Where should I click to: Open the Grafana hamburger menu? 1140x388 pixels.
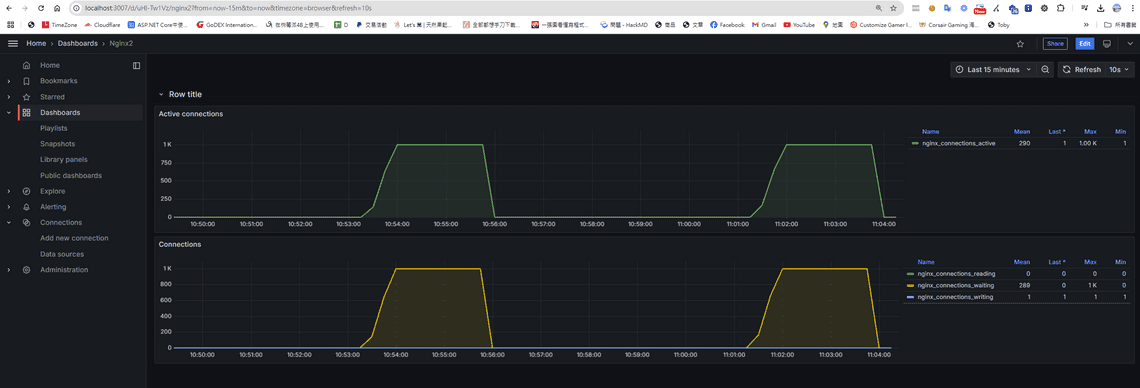pyautogui.click(x=12, y=44)
